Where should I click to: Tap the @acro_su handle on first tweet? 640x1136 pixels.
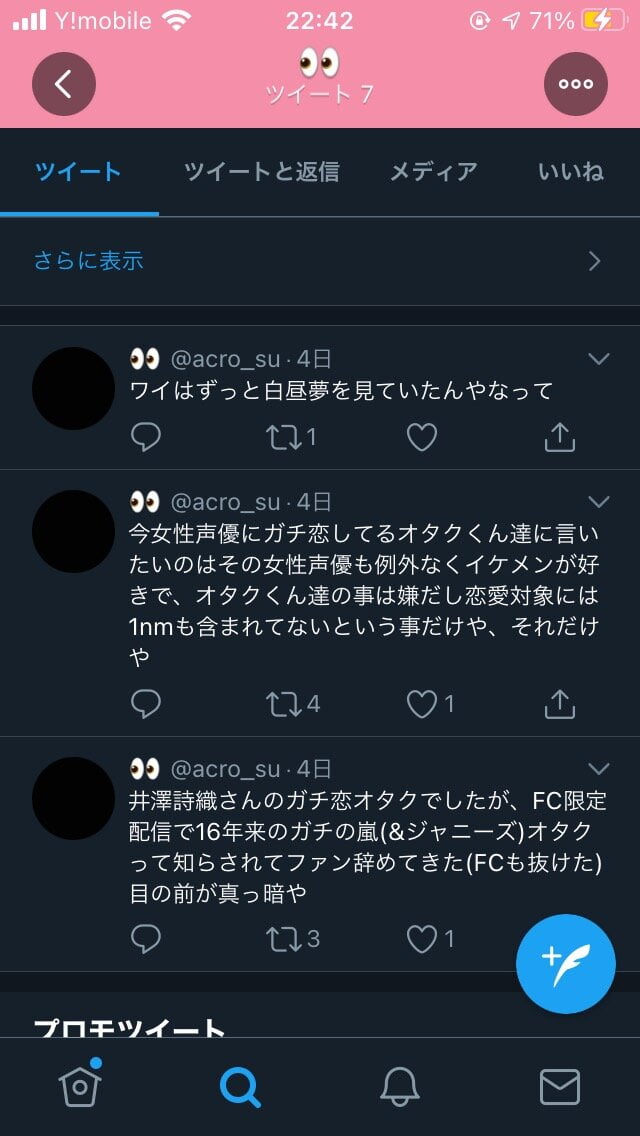point(226,359)
